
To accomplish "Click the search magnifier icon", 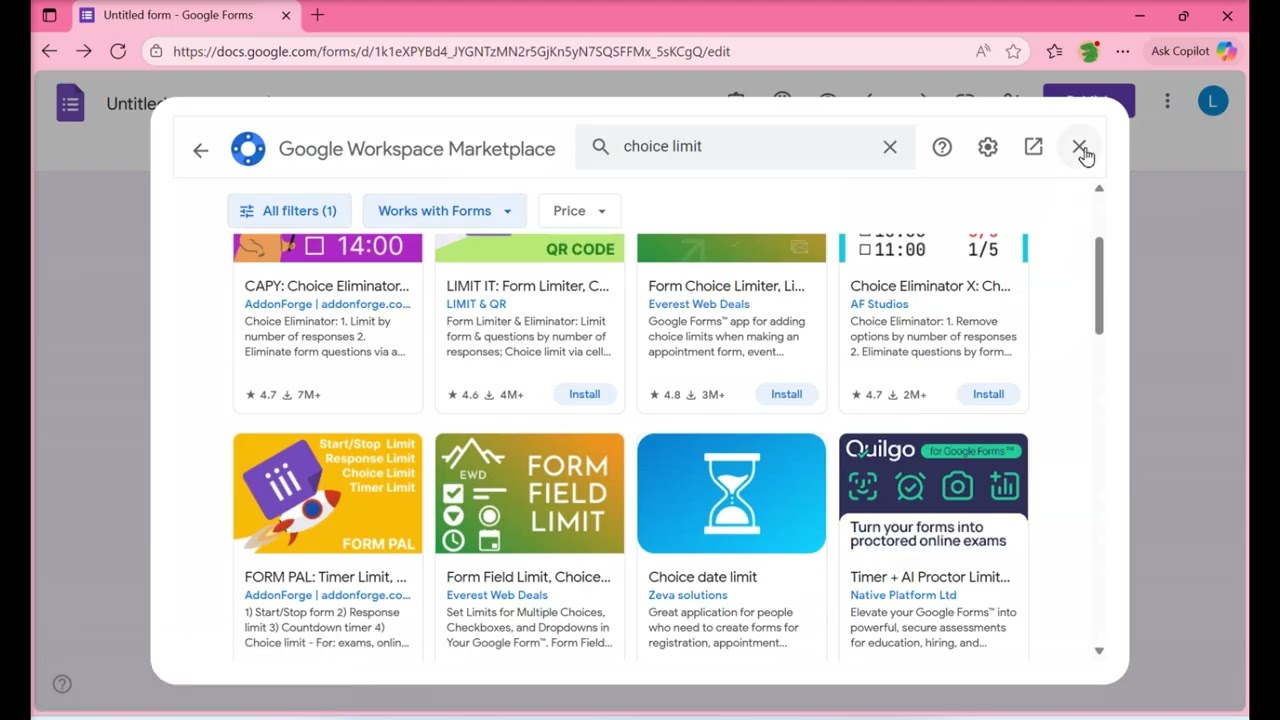I will (x=600, y=147).
